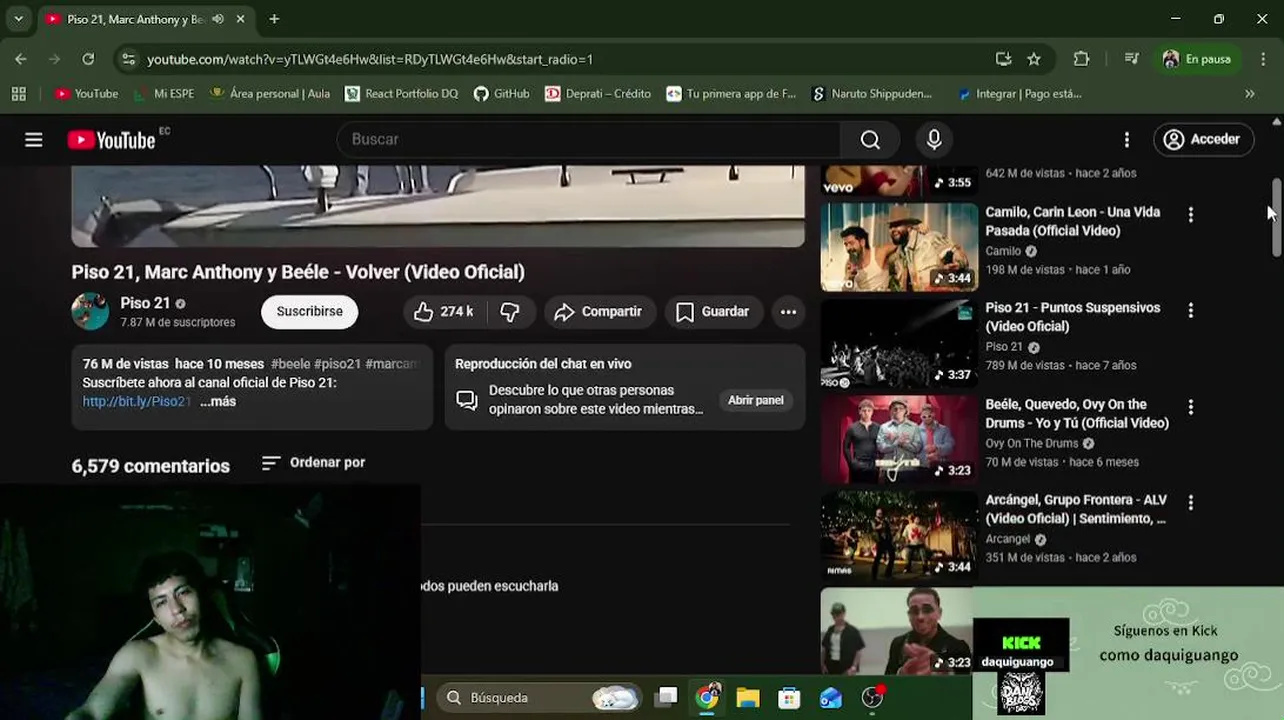Open the React Portfolio DQ bookmark
Viewport: 1284px width, 720px height.
coord(401,94)
